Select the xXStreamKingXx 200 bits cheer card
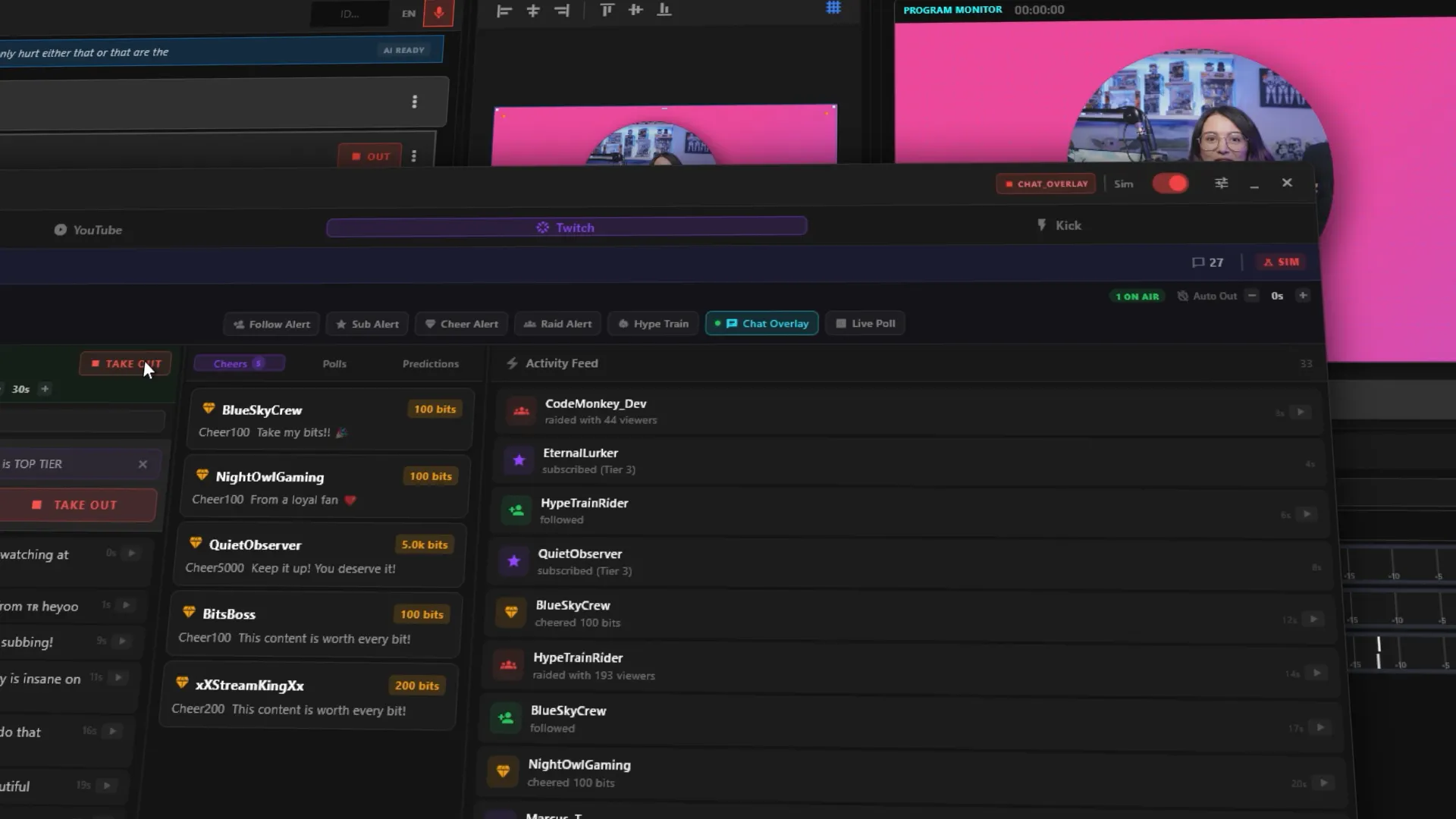Screen dimensions: 1456x819 click(x=308, y=696)
